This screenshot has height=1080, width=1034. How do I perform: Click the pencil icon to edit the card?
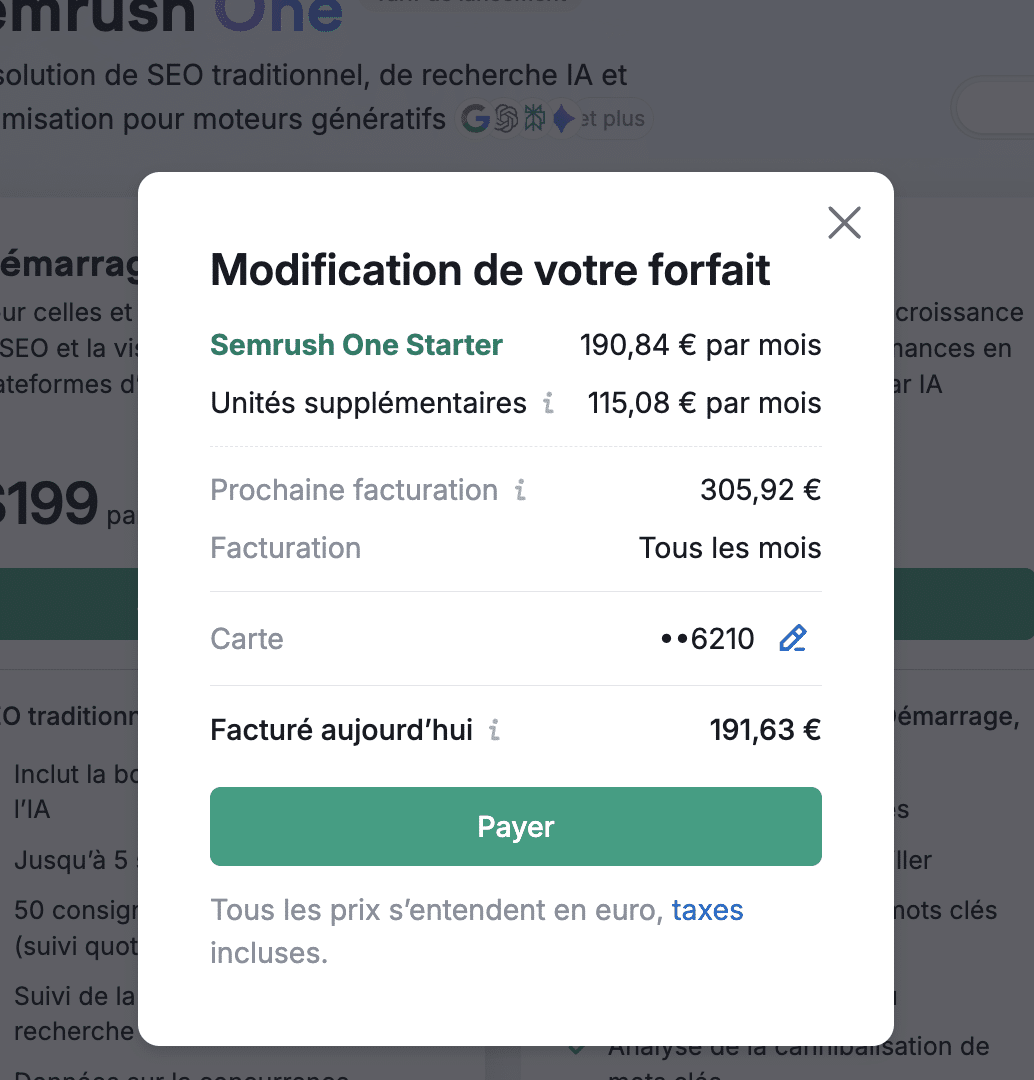point(793,638)
